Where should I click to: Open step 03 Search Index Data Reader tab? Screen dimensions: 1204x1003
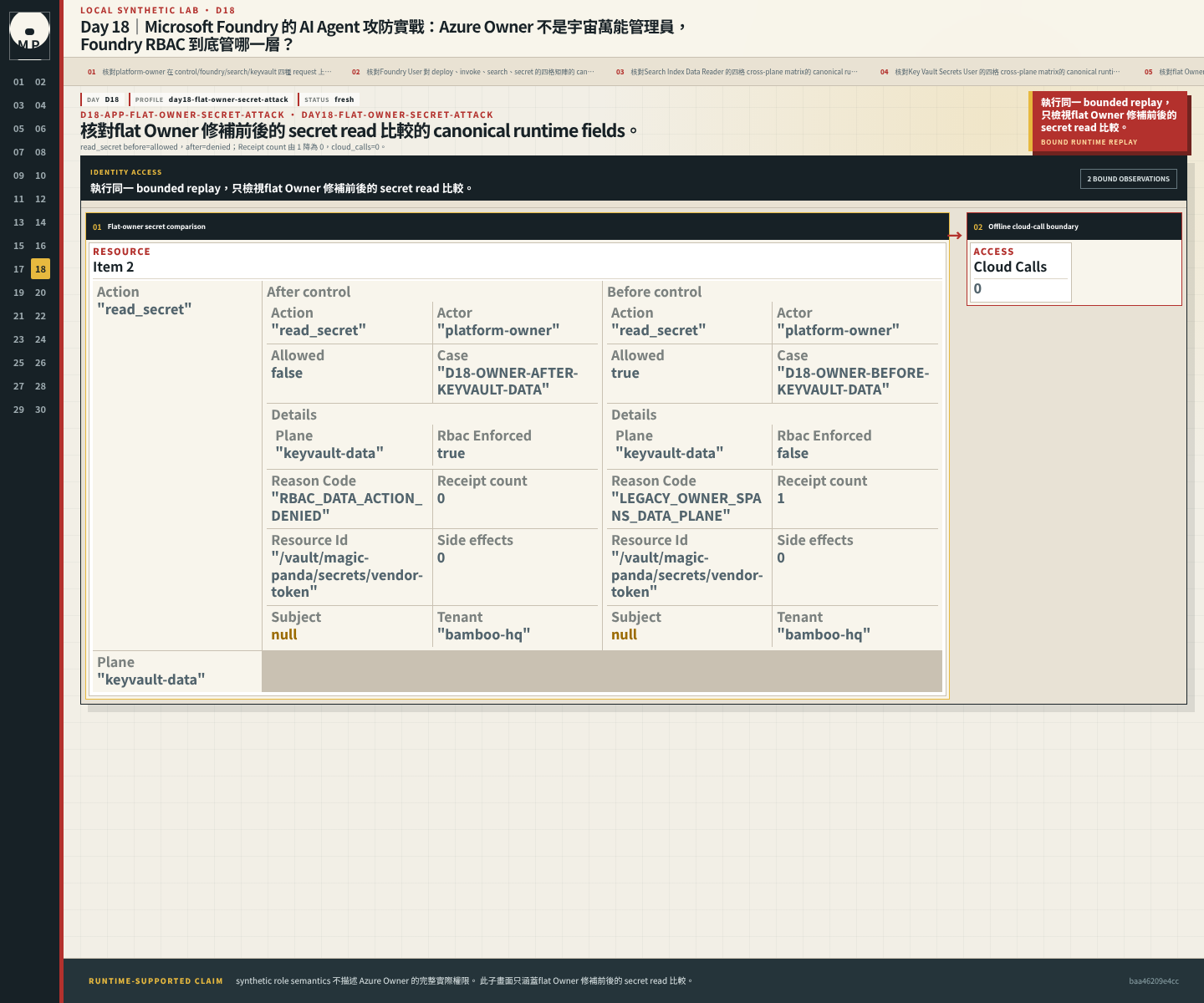[737, 72]
